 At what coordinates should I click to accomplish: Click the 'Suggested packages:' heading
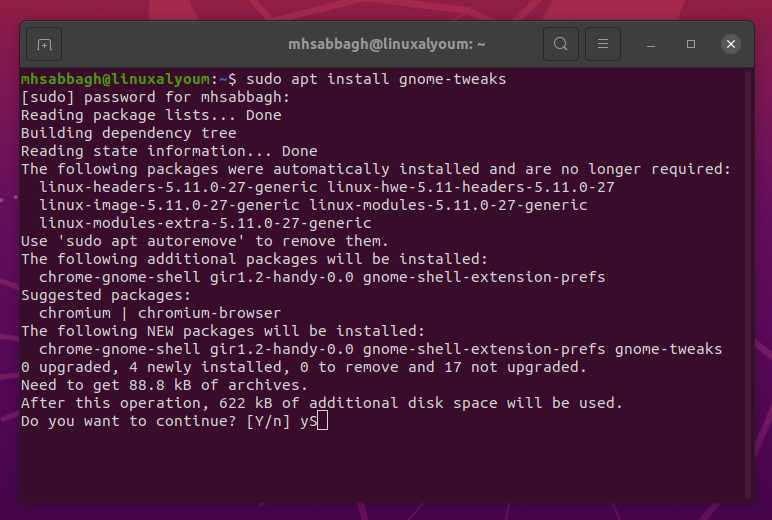point(102,295)
